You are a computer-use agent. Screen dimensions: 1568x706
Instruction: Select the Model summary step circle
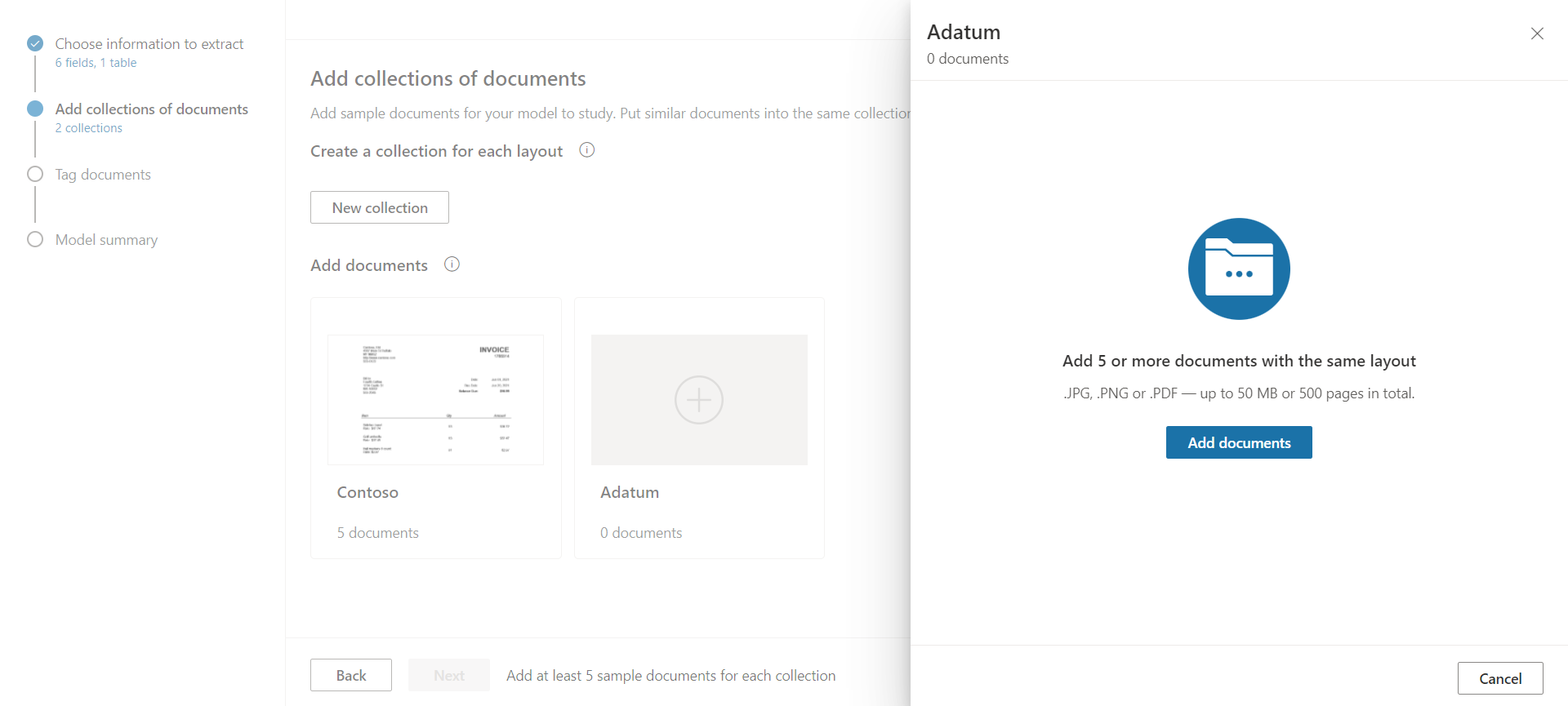[x=35, y=239]
